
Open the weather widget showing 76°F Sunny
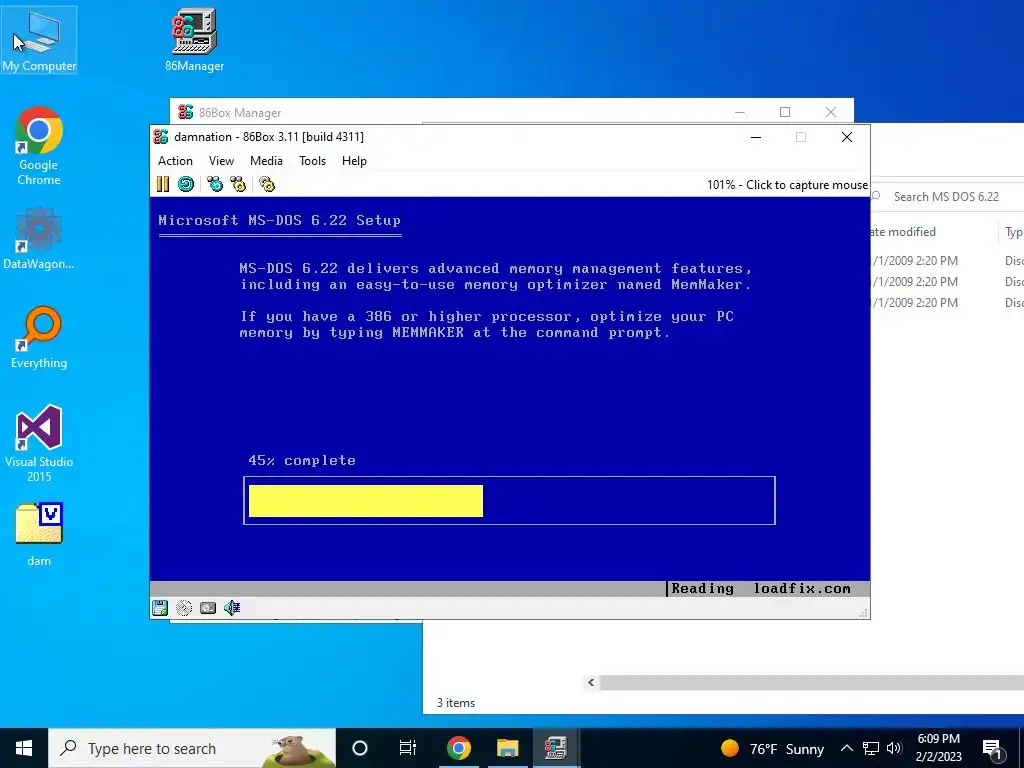[x=772, y=748]
